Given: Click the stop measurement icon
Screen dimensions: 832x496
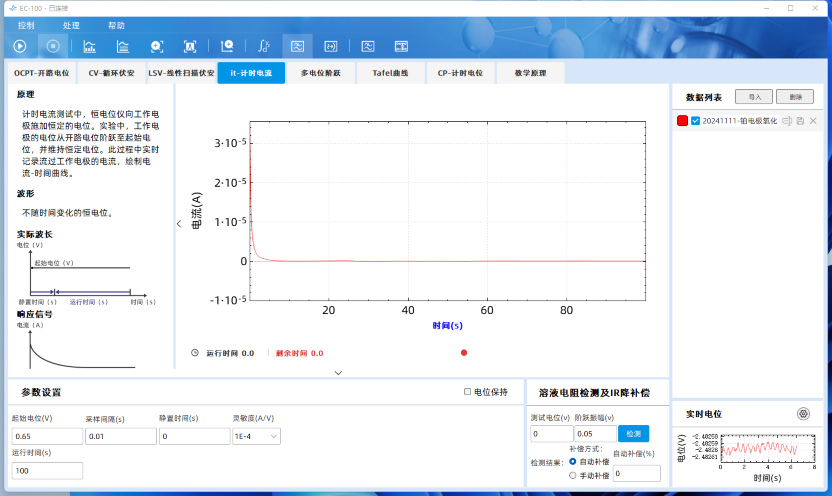Looking at the screenshot, I should pyautogui.click(x=53, y=46).
